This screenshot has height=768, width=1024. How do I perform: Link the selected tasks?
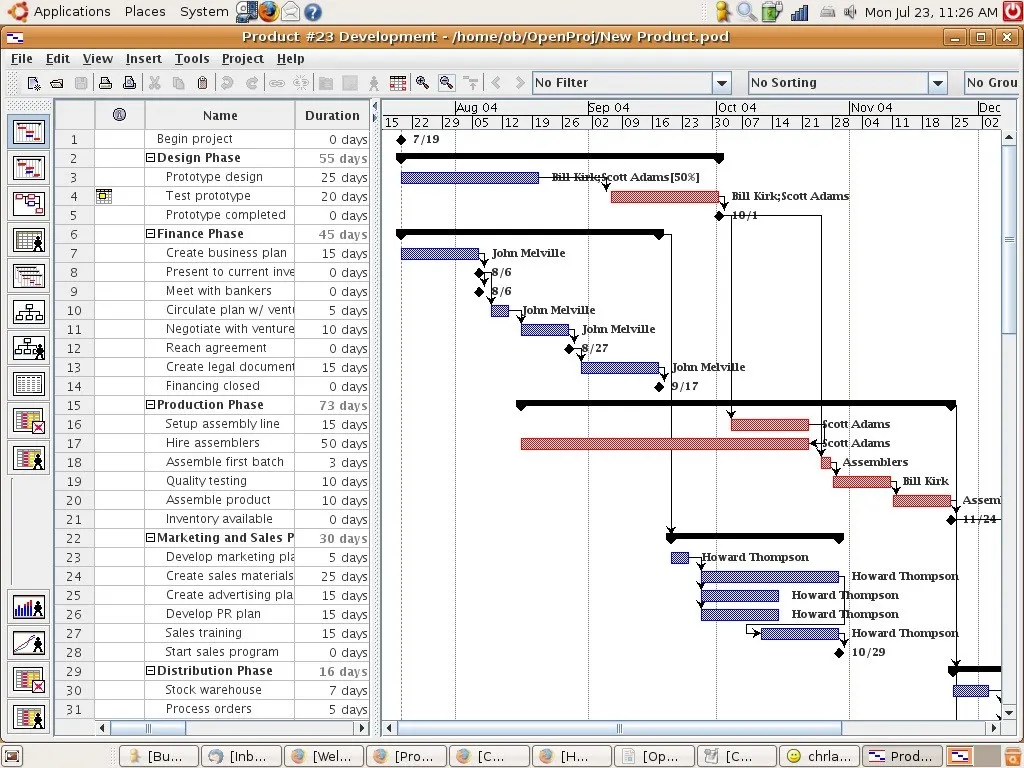(x=277, y=83)
